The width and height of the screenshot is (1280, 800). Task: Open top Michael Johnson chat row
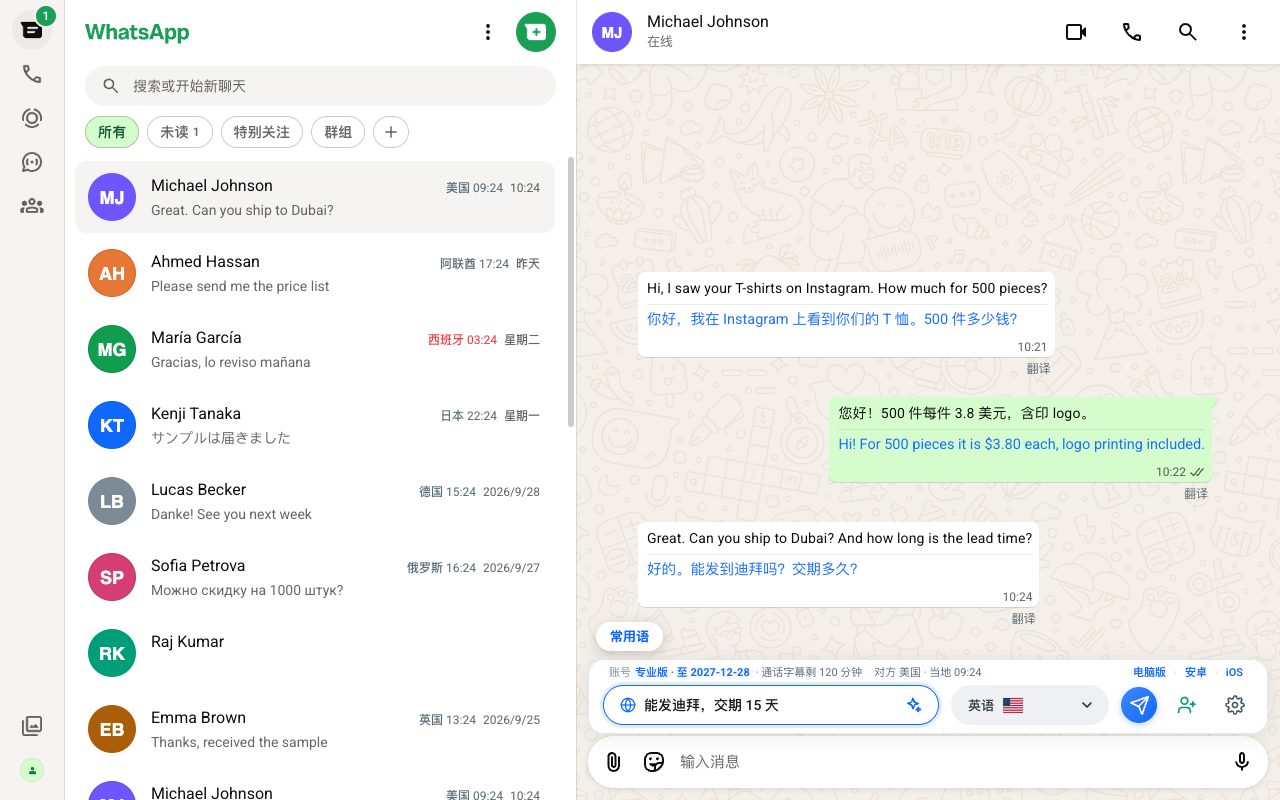point(315,198)
